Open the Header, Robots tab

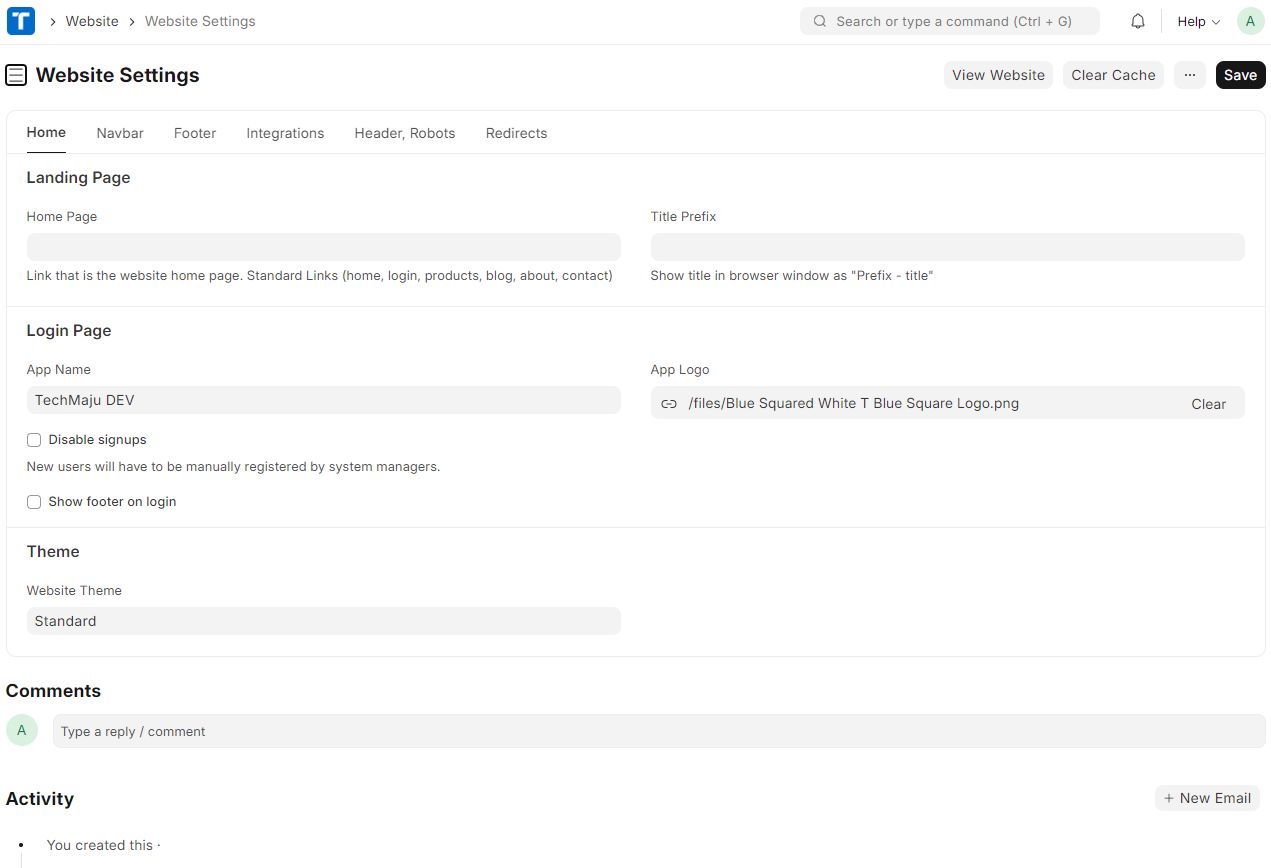point(404,133)
